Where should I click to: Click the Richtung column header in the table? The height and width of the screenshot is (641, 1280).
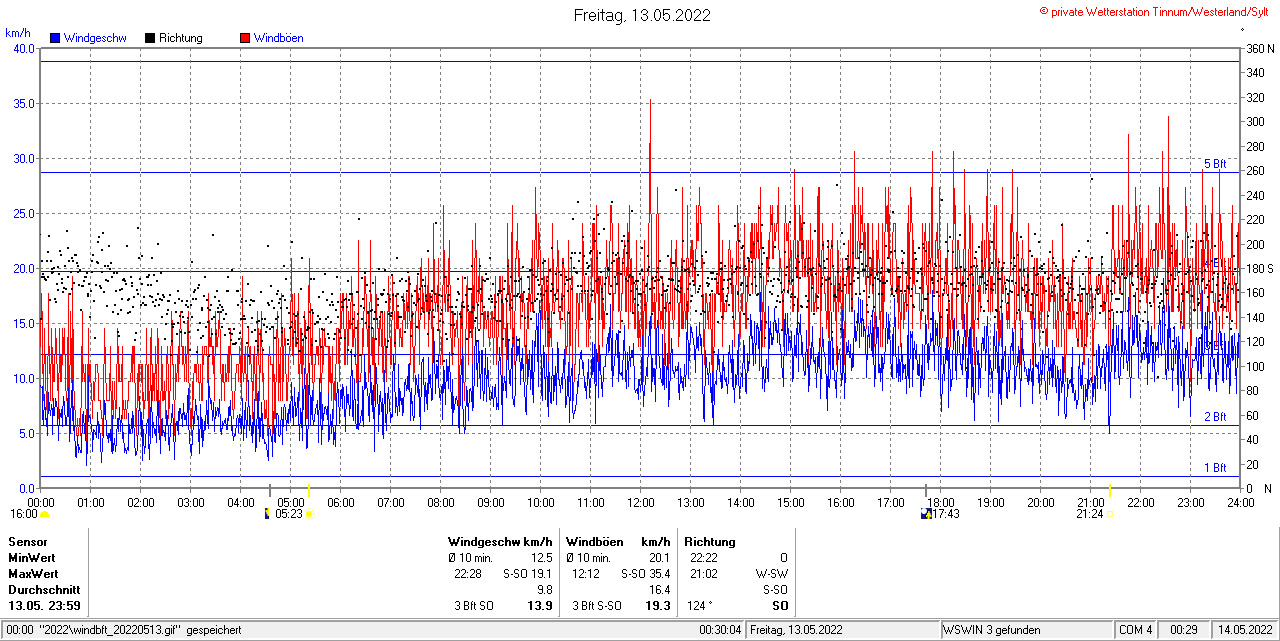click(x=710, y=541)
